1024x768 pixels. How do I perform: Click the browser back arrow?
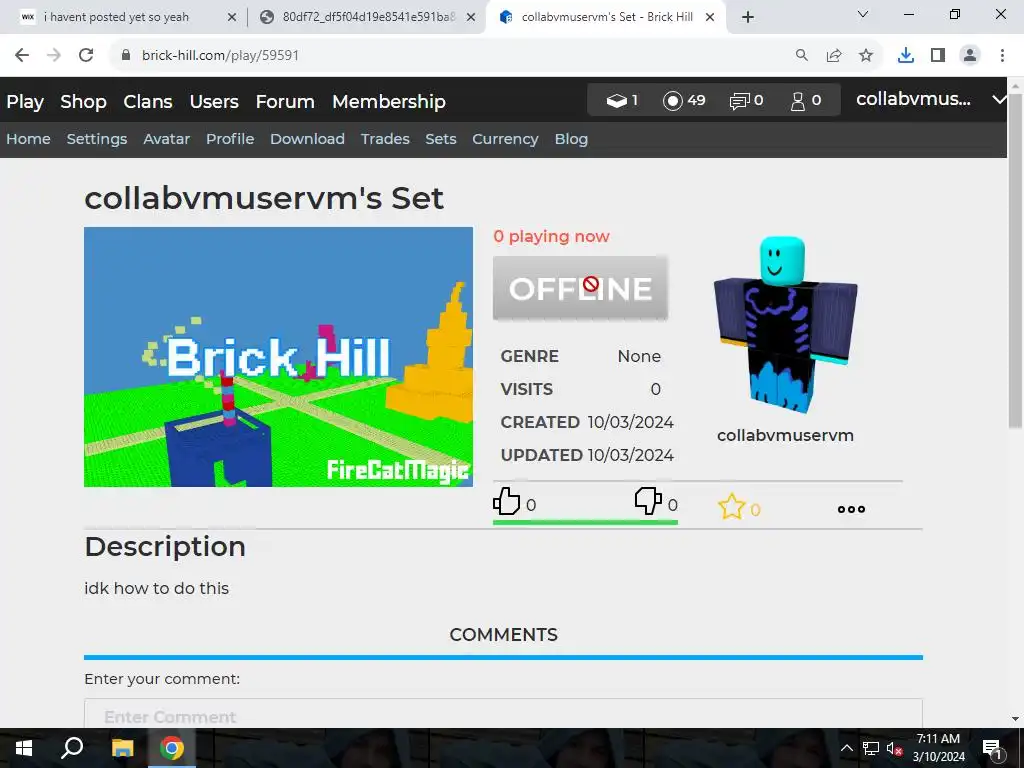(x=22, y=55)
